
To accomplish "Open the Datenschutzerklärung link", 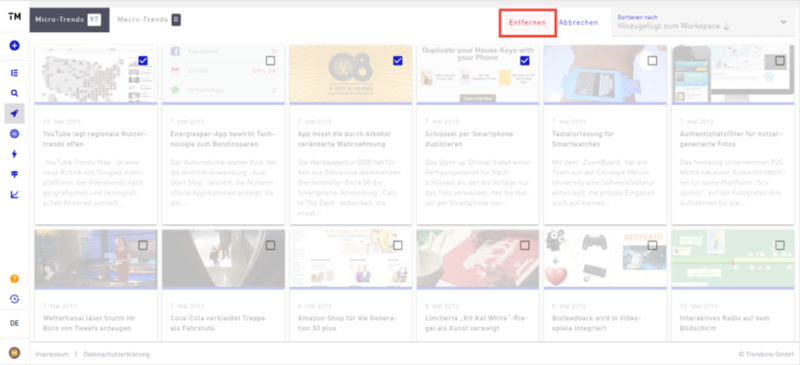I will 116,354.
